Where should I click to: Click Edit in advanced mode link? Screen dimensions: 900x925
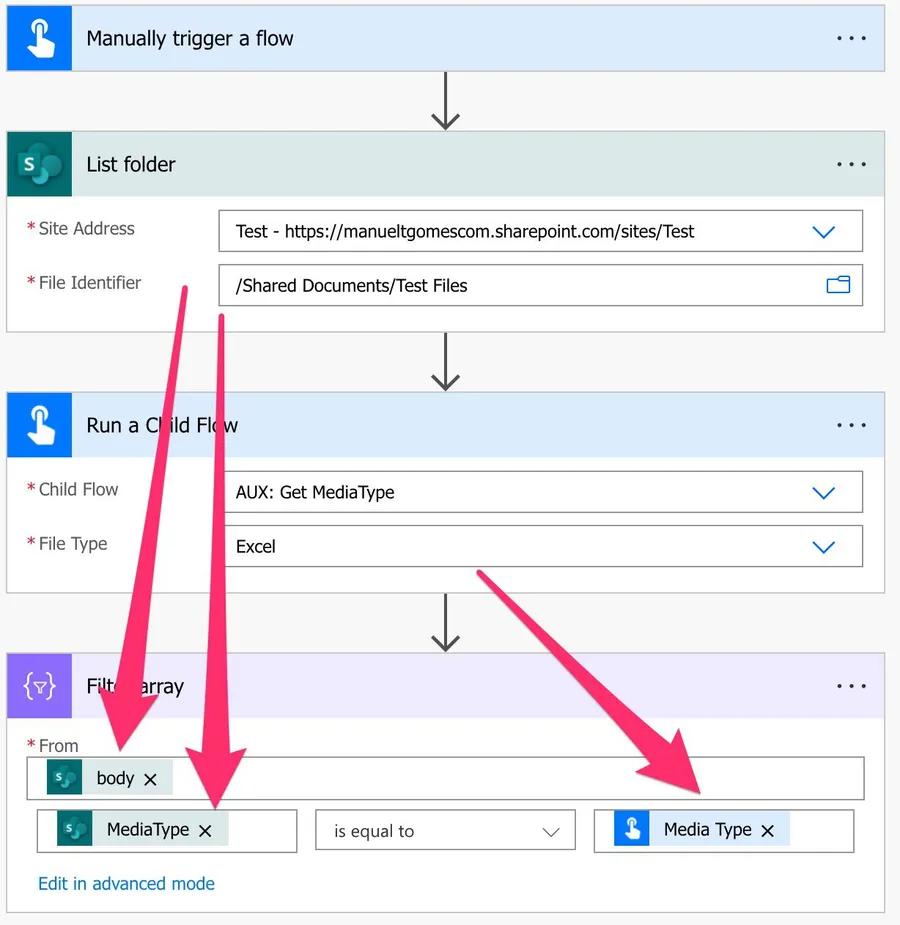pos(126,884)
